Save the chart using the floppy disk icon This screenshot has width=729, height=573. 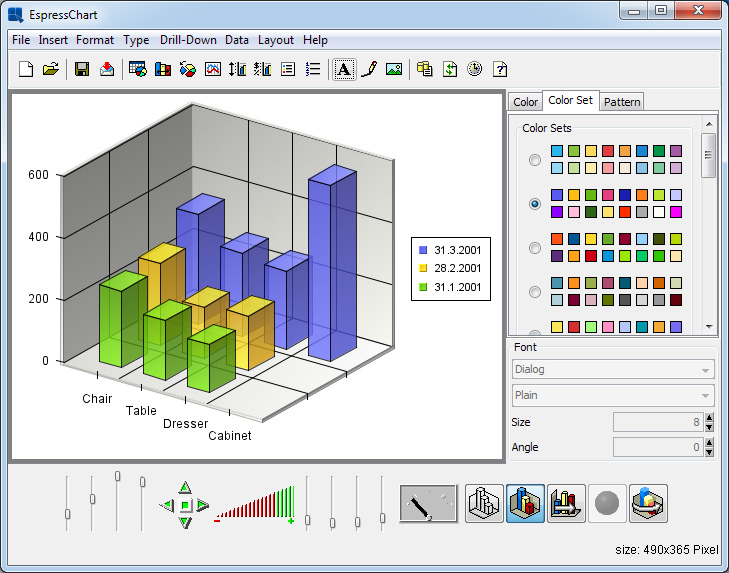(82, 69)
